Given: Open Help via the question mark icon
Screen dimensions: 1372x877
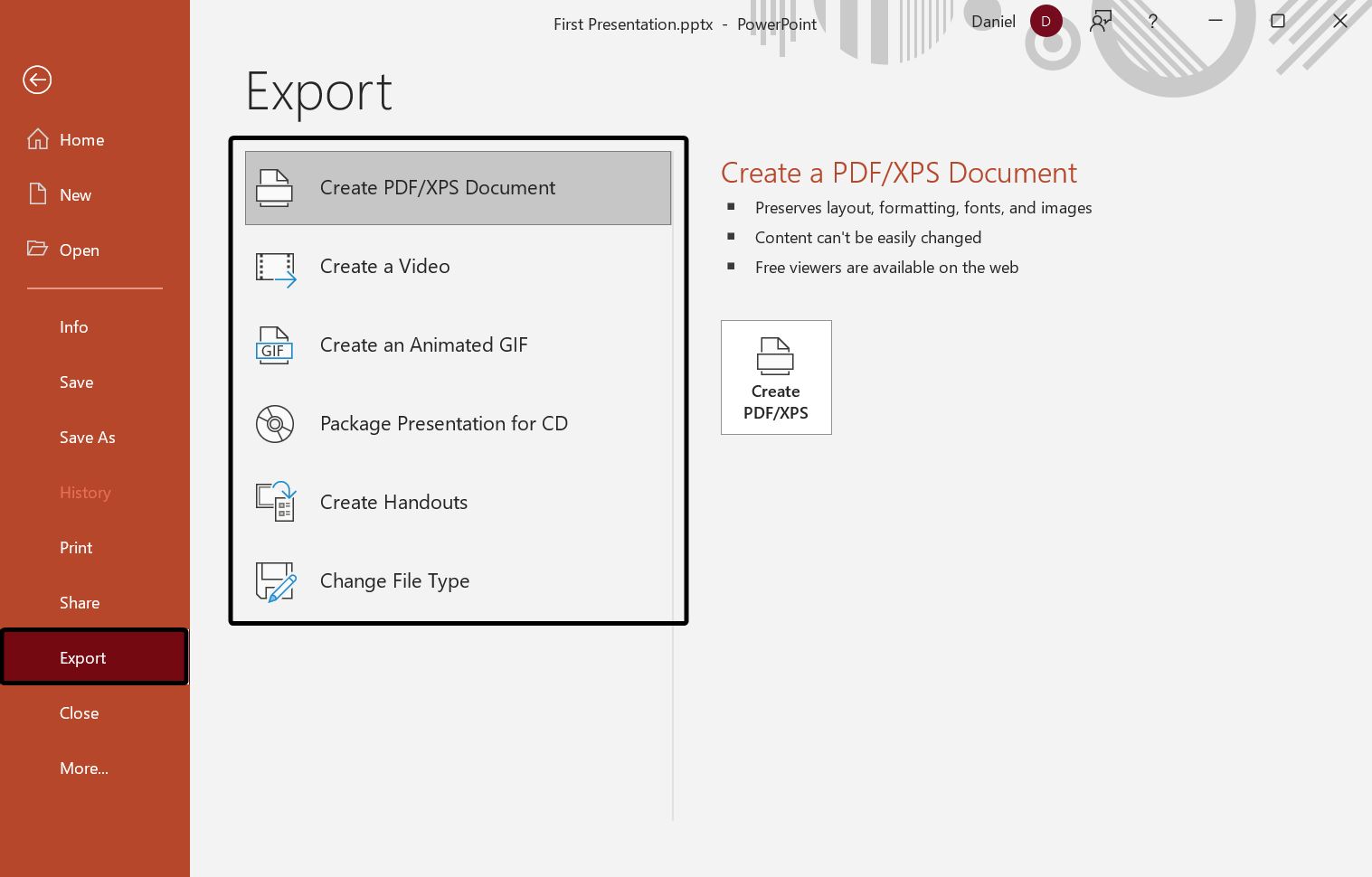Looking at the screenshot, I should tap(1152, 21).
